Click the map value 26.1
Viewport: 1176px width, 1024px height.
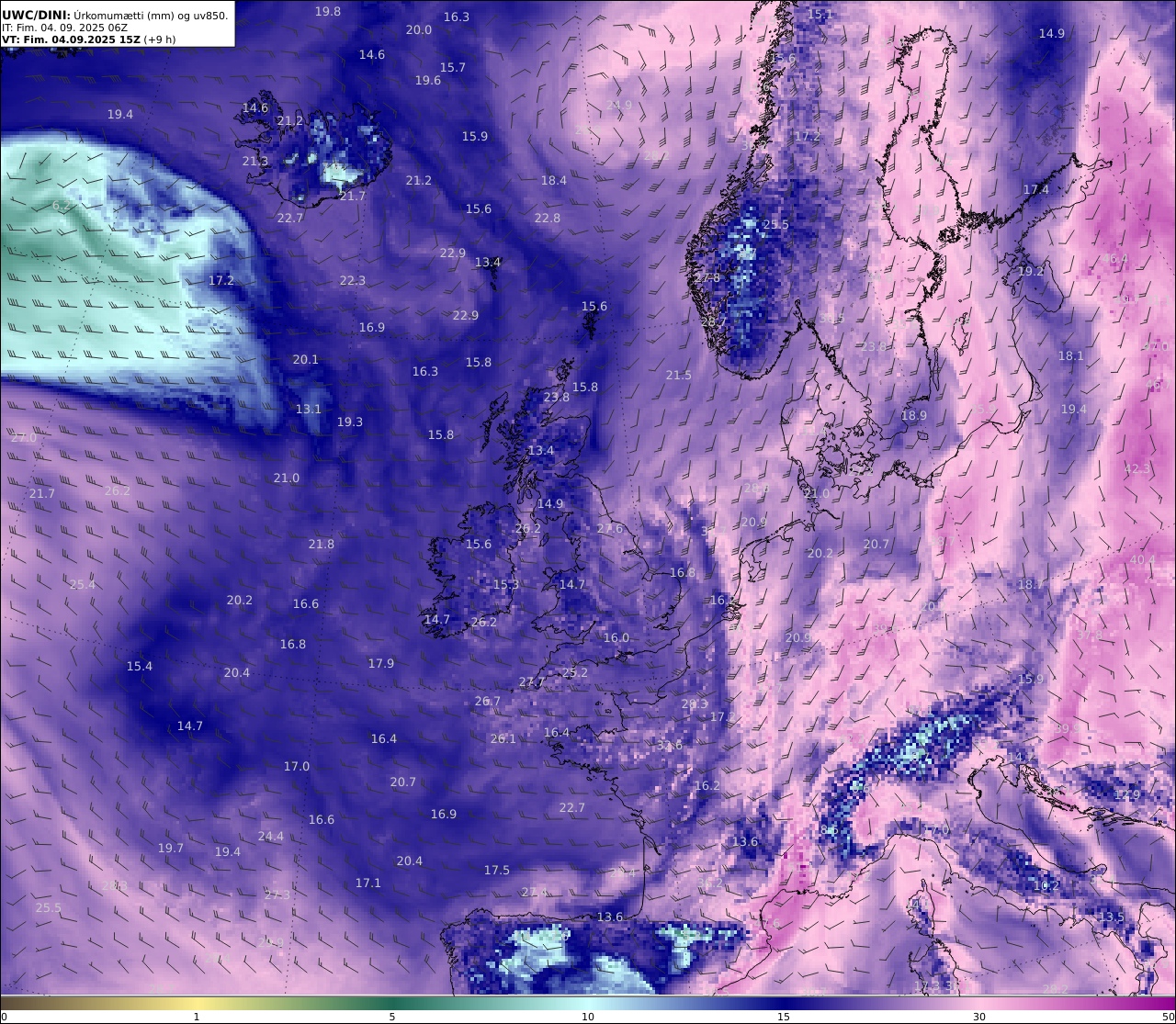coord(503,738)
